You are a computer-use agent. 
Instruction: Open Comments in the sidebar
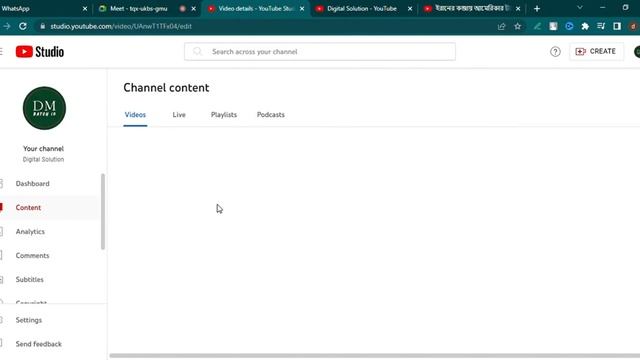click(x=32, y=256)
